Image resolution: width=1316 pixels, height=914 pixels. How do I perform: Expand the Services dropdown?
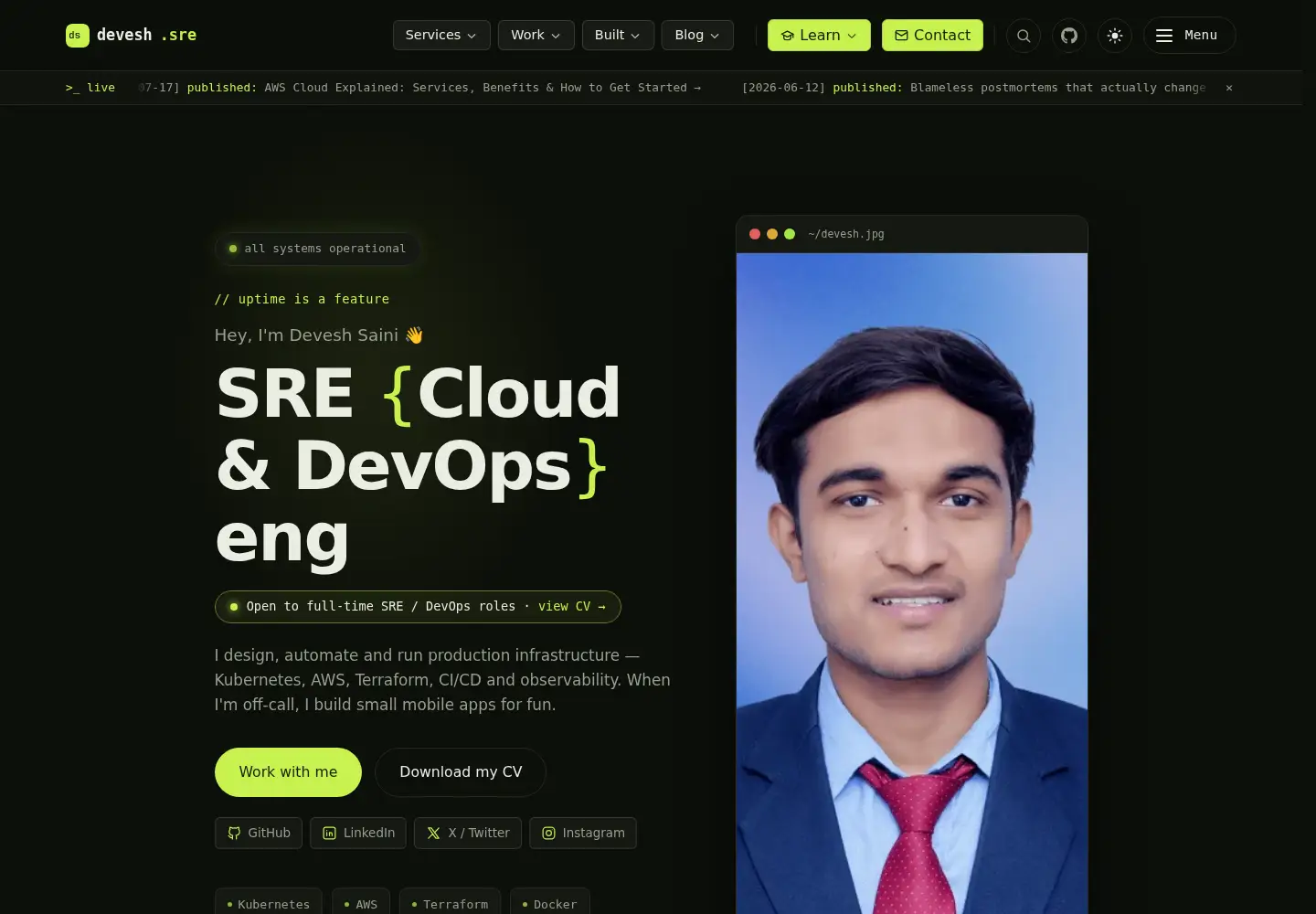click(x=441, y=35)
